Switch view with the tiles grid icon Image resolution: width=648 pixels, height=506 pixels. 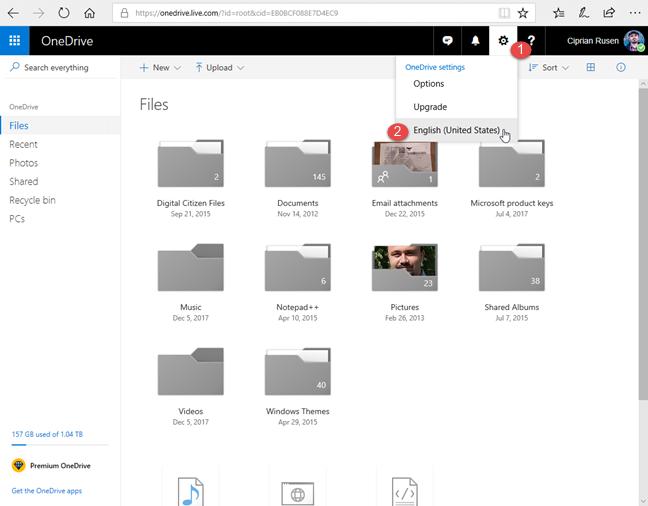tap(591, 67)
